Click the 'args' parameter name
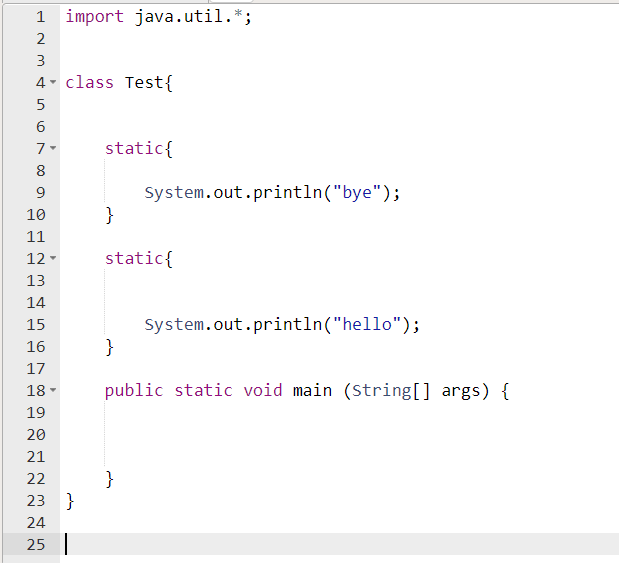 click(461, 391)
